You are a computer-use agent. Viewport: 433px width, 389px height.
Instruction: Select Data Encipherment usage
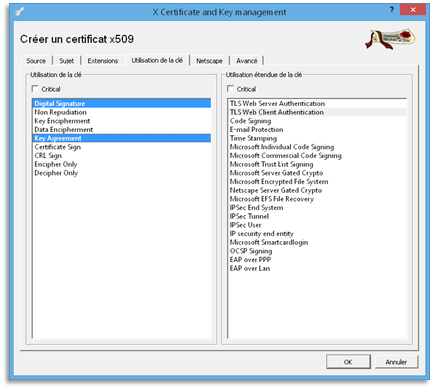coord(122,129)
